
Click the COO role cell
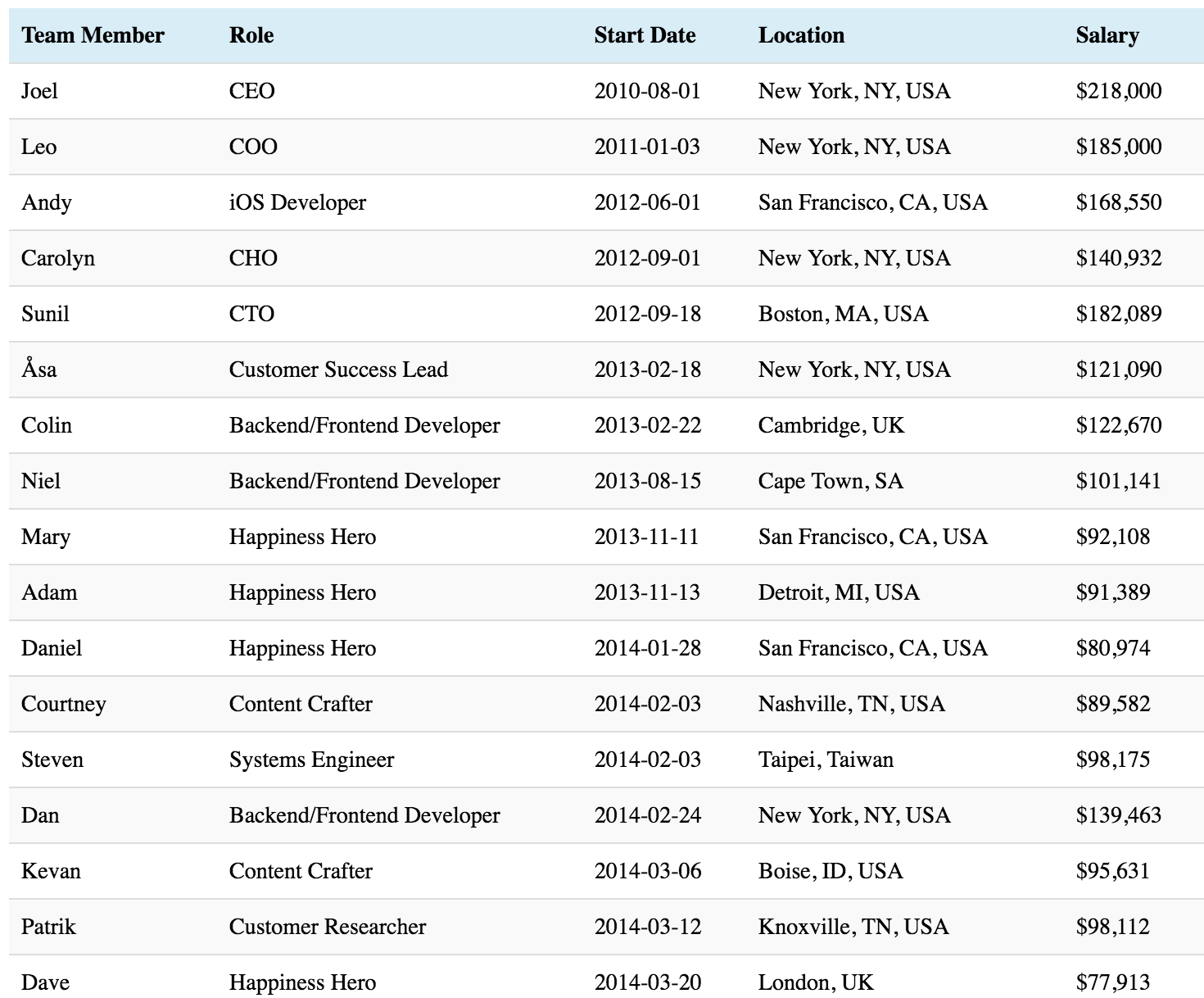[253, 147]
